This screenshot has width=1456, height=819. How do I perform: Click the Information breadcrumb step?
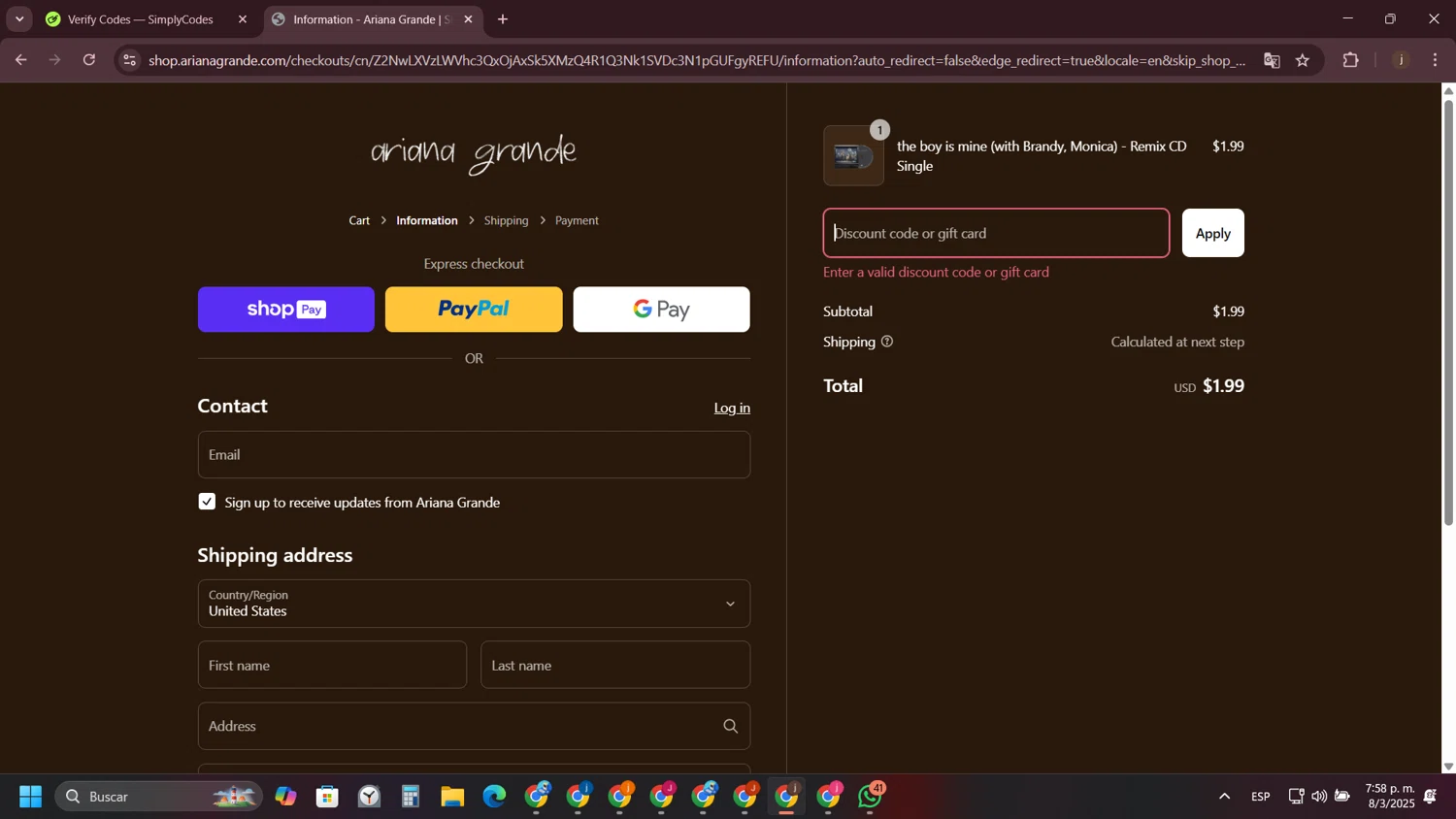[427, 220]
